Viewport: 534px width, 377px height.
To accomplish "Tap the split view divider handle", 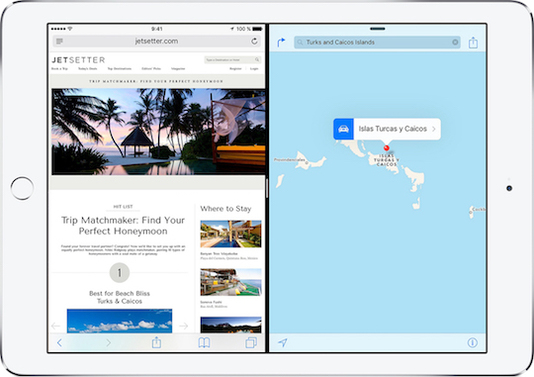I will pos(267,188).
